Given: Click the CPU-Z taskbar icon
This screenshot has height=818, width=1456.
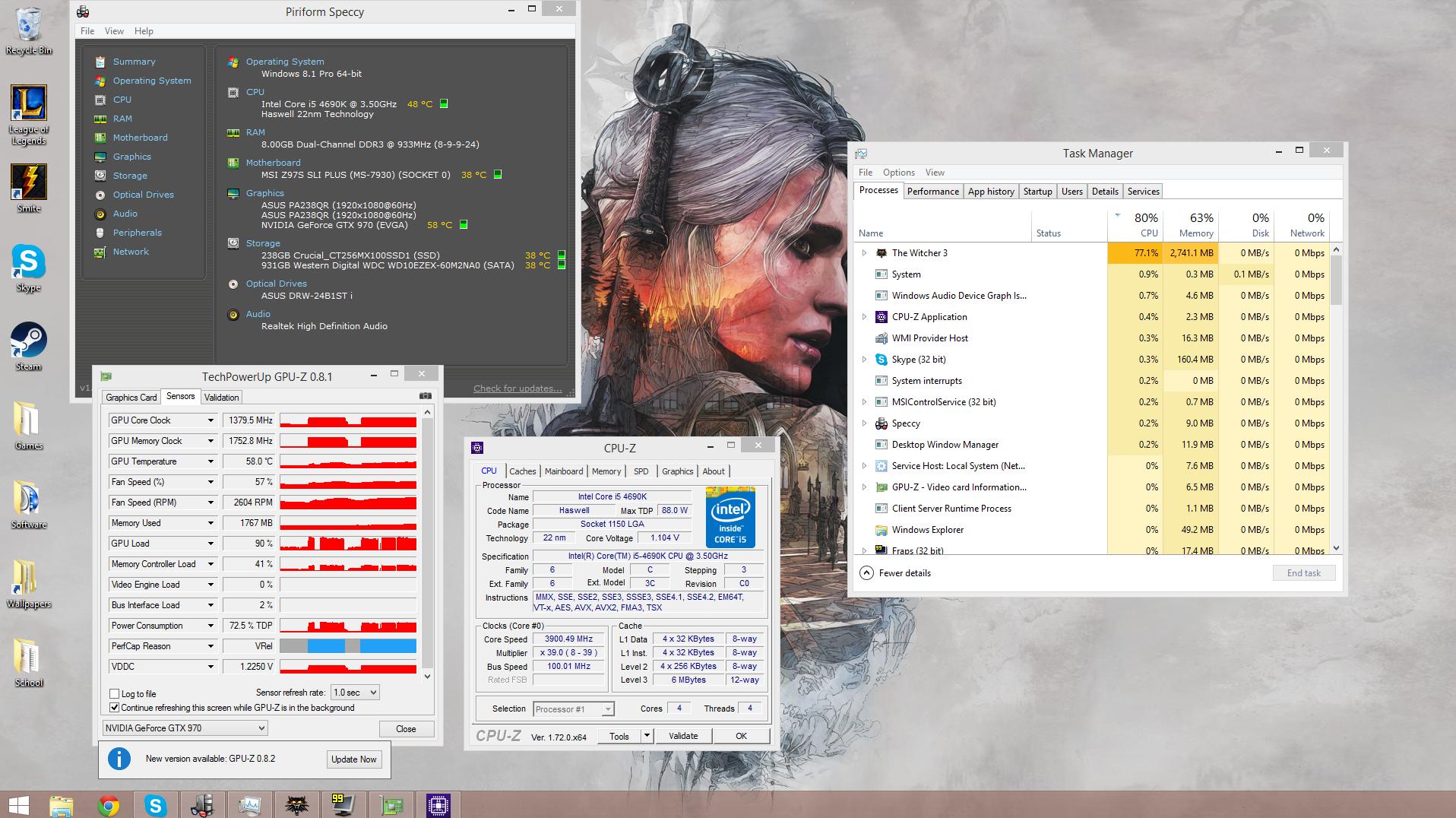Looking at the screenshot, I should point(438,805).
